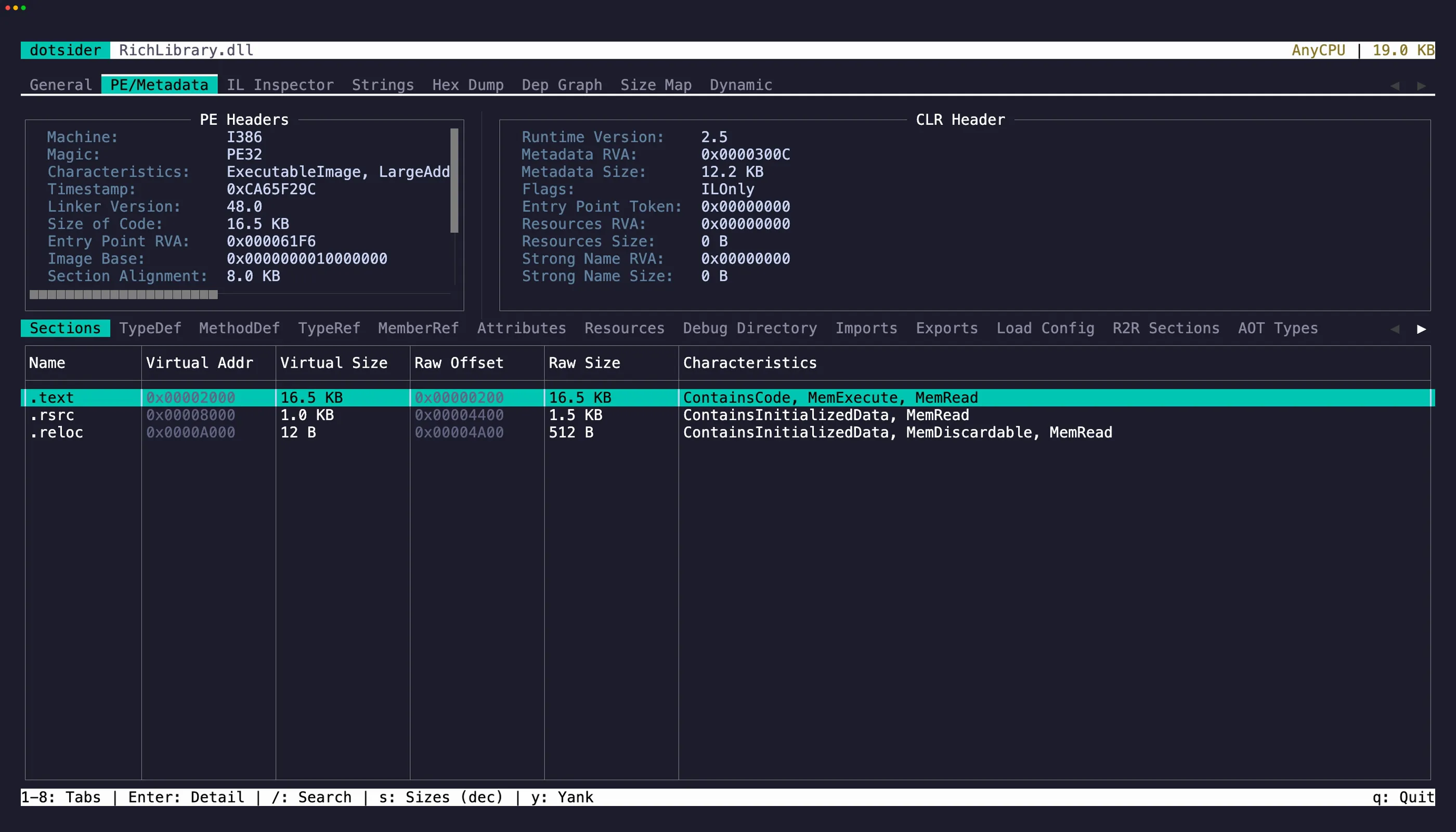Click the RichLibrary.dll file name

pos(186,50)
